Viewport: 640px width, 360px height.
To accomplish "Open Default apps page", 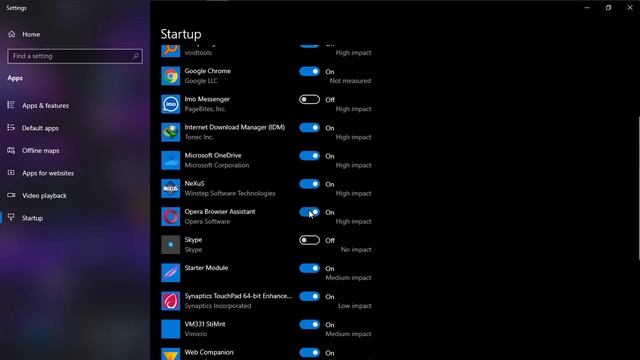I will click(75, 128).
